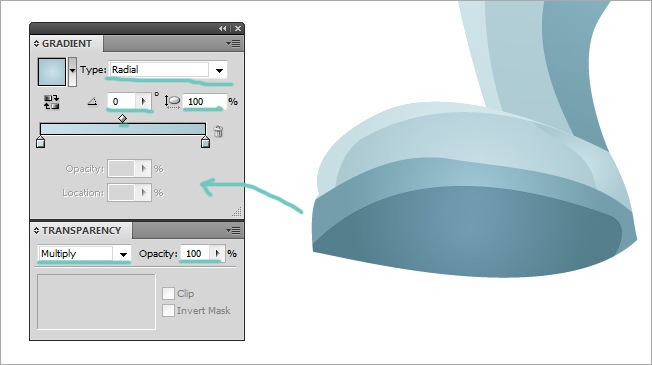Open the gradient stop Opacity flyout arrow
The width and height of the screenshot is (652, 365).
[143, 169]
